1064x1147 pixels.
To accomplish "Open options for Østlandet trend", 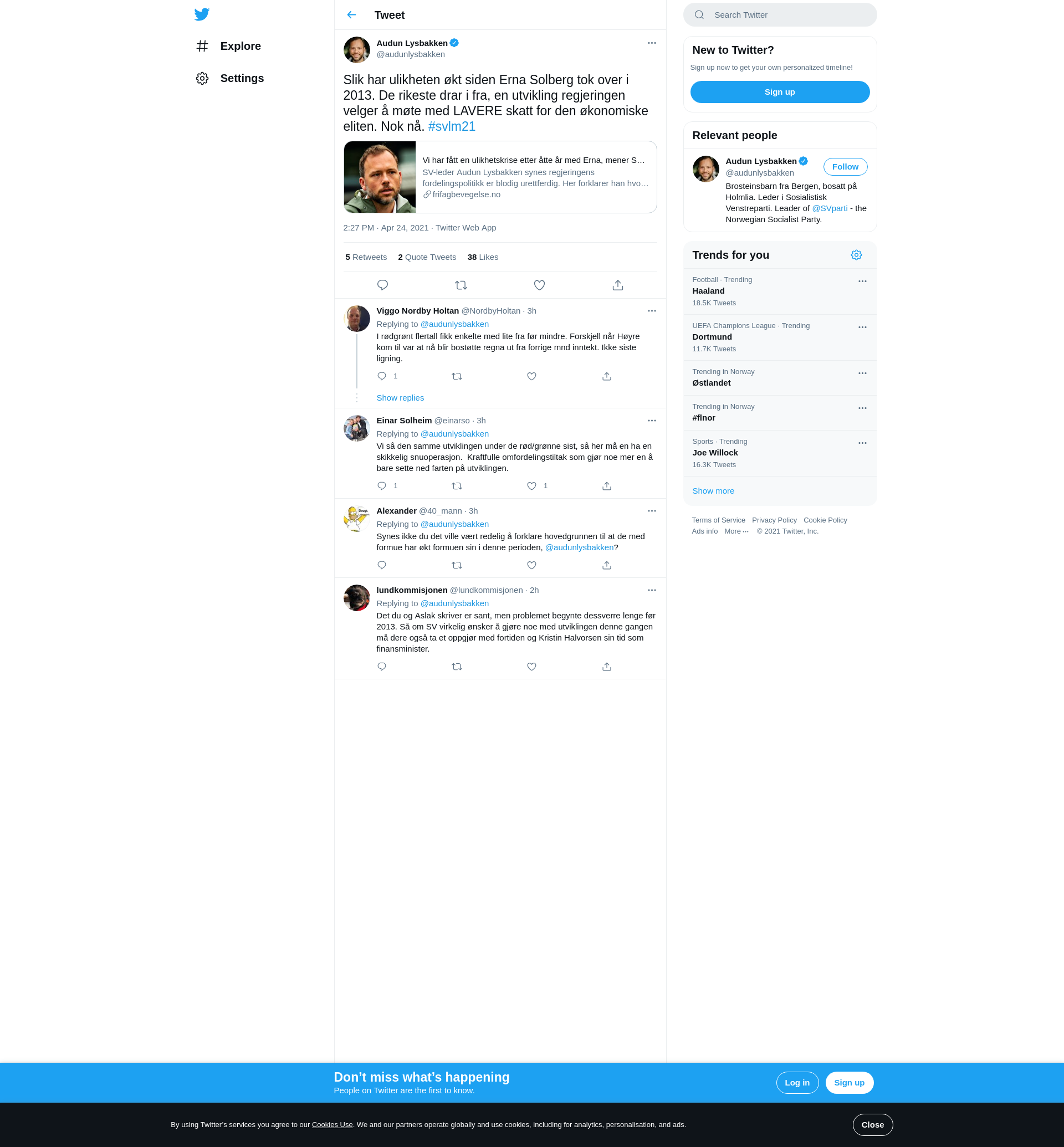I will (x=862, y=373).
